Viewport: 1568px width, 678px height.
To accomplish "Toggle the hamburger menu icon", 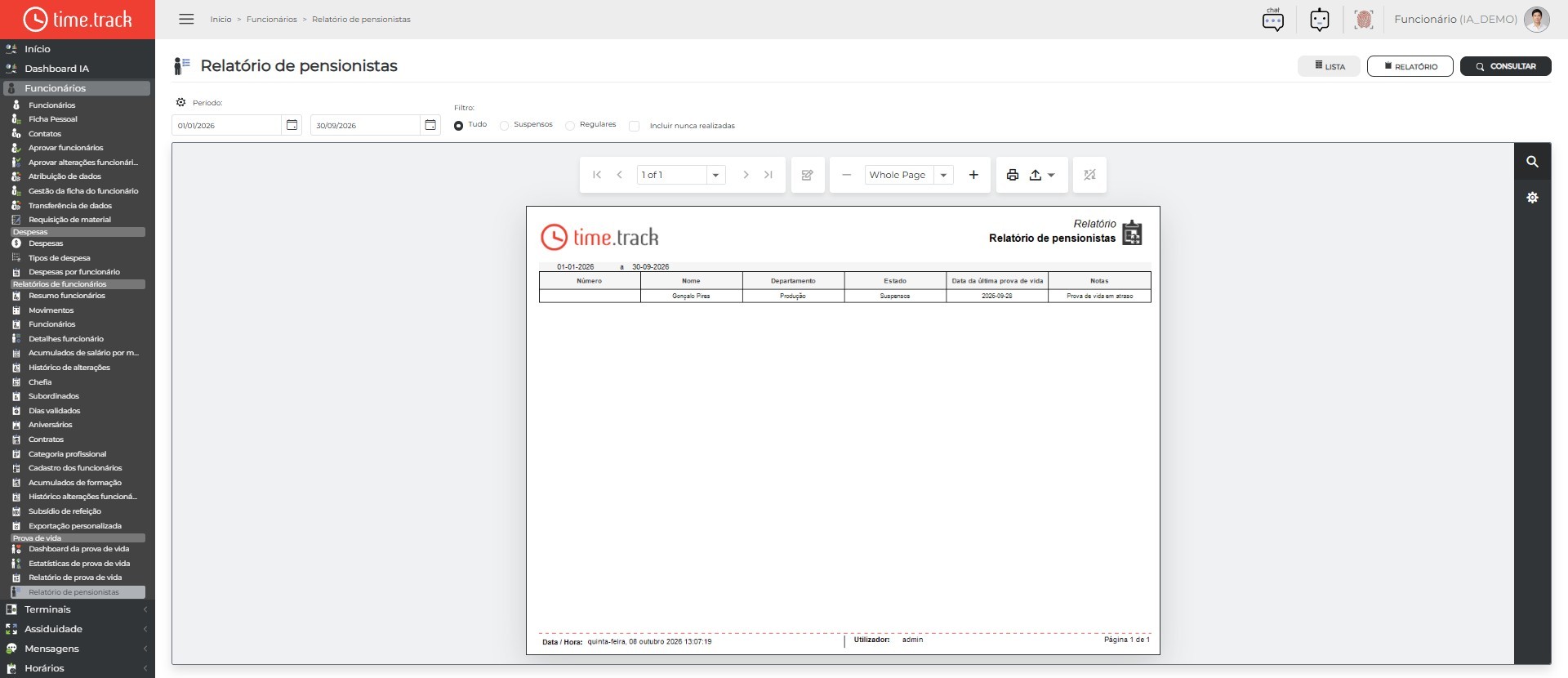I will [186, 19].
